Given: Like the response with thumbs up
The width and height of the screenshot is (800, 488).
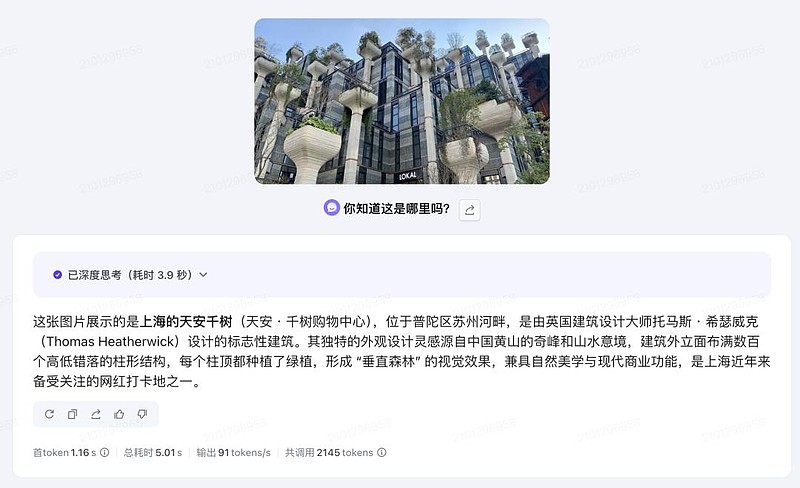Looking at the screenshot, I should (x=119, y=414).
